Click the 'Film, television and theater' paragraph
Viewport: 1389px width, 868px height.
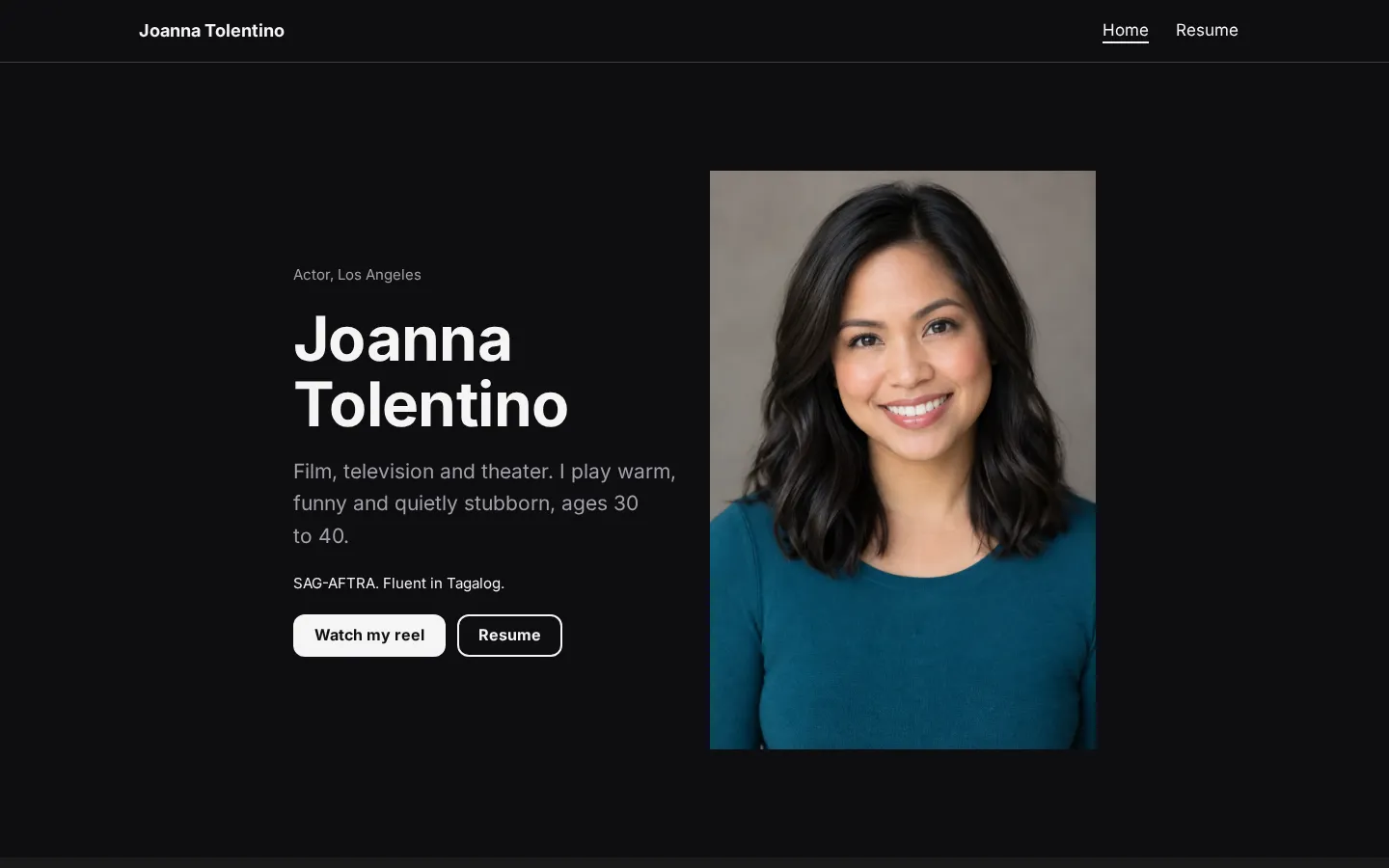(x=484, y=503)
